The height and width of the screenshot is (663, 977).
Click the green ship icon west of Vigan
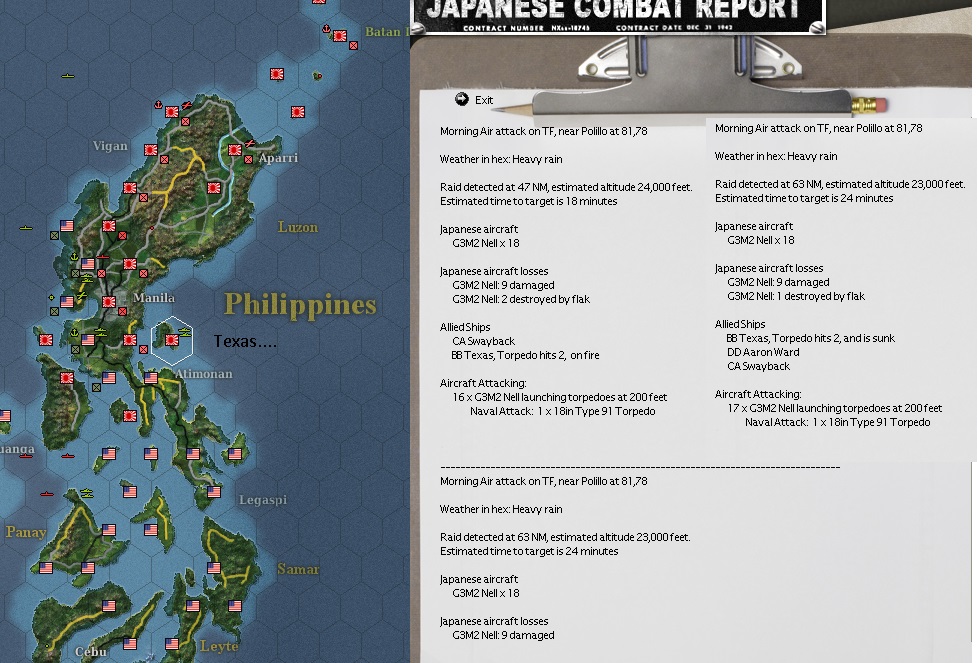[68, 76]
